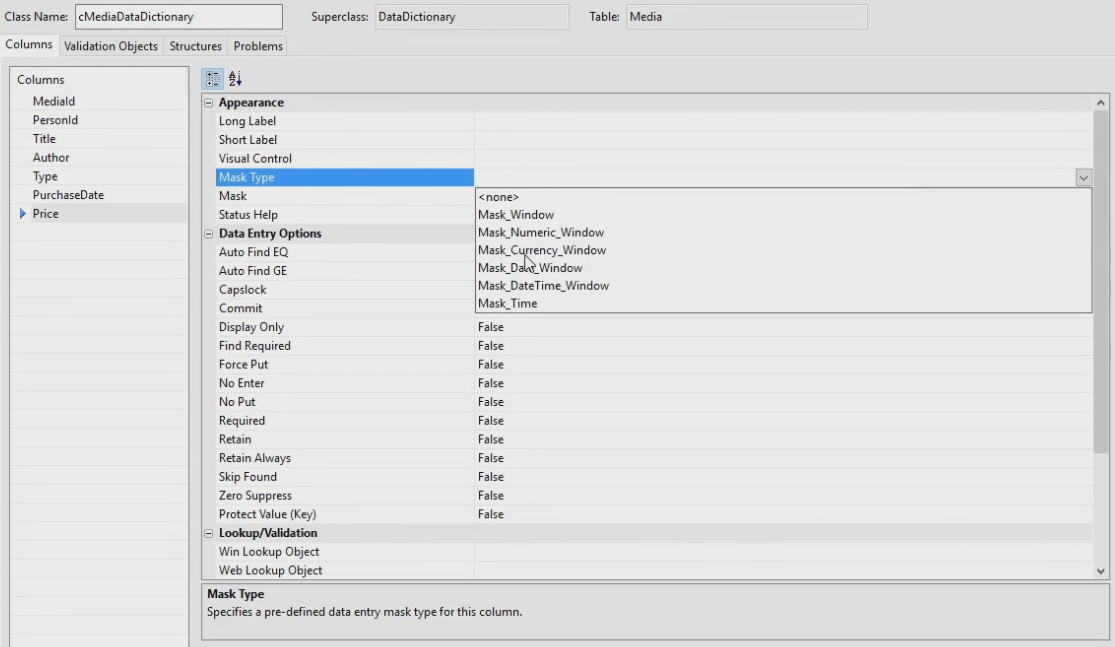1115x647 pixels.
Task: Collapse the Data Entry Options section
Action: (209, 234)
